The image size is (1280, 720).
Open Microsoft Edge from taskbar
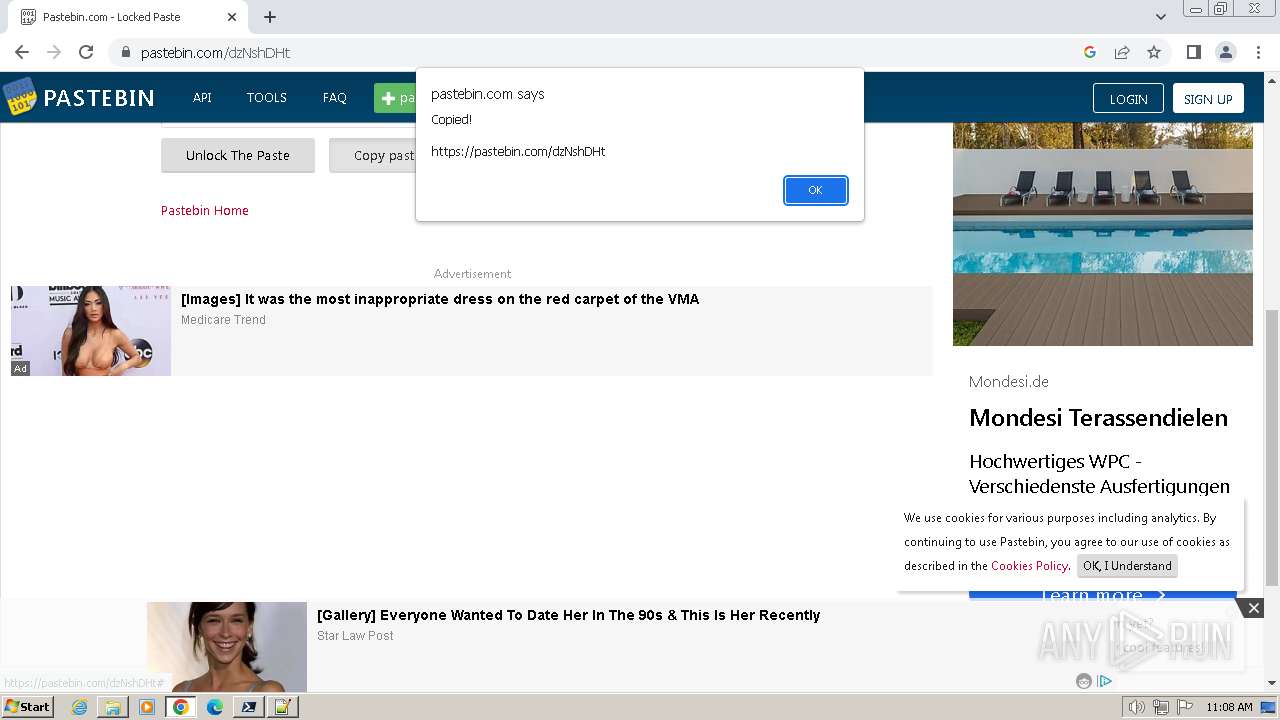[x=214, y=707]
